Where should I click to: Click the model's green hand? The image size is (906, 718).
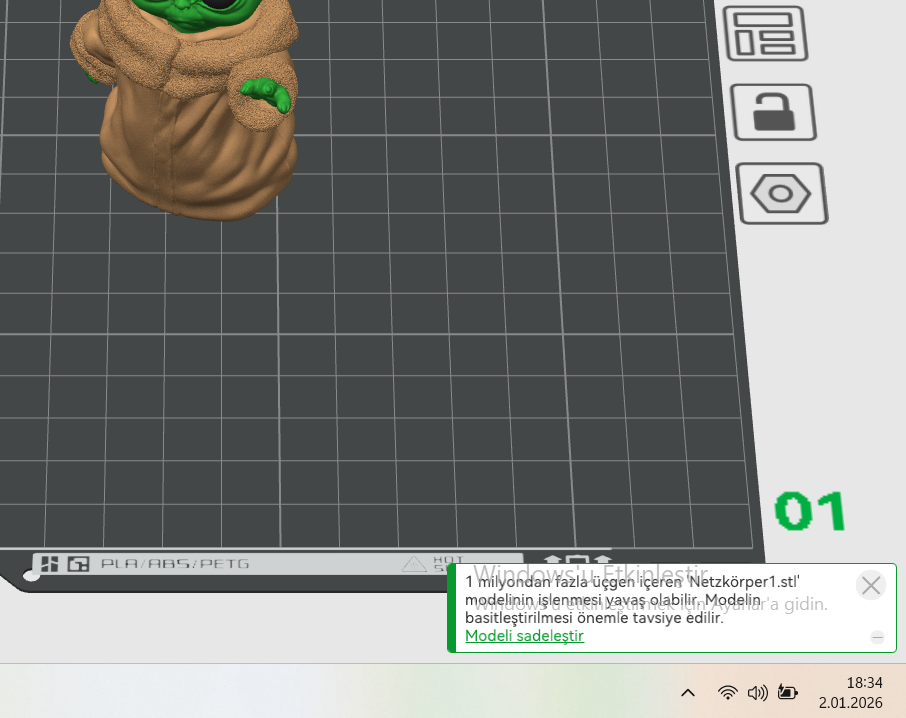267,93
